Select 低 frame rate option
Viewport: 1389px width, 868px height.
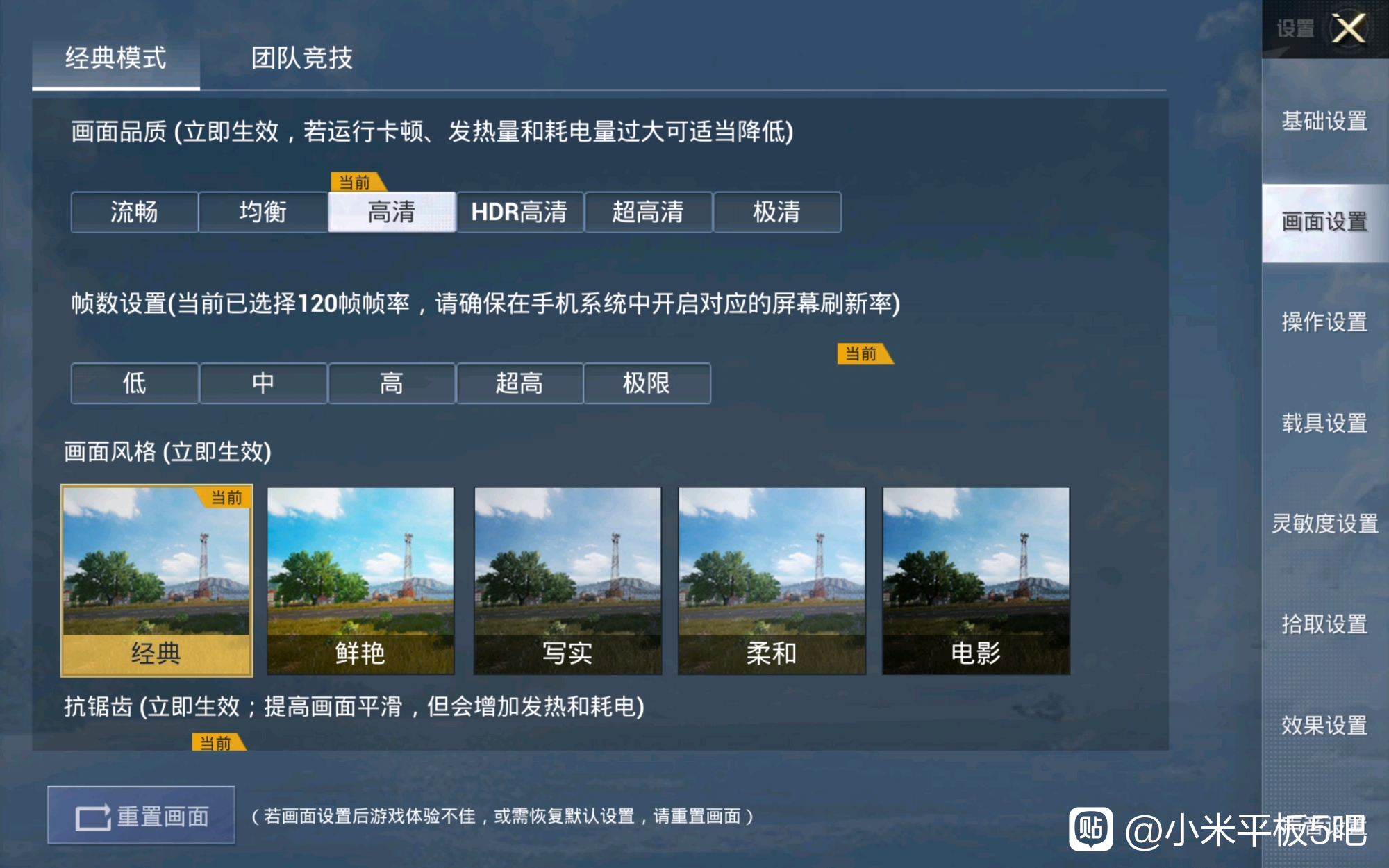tap(134, 383)
